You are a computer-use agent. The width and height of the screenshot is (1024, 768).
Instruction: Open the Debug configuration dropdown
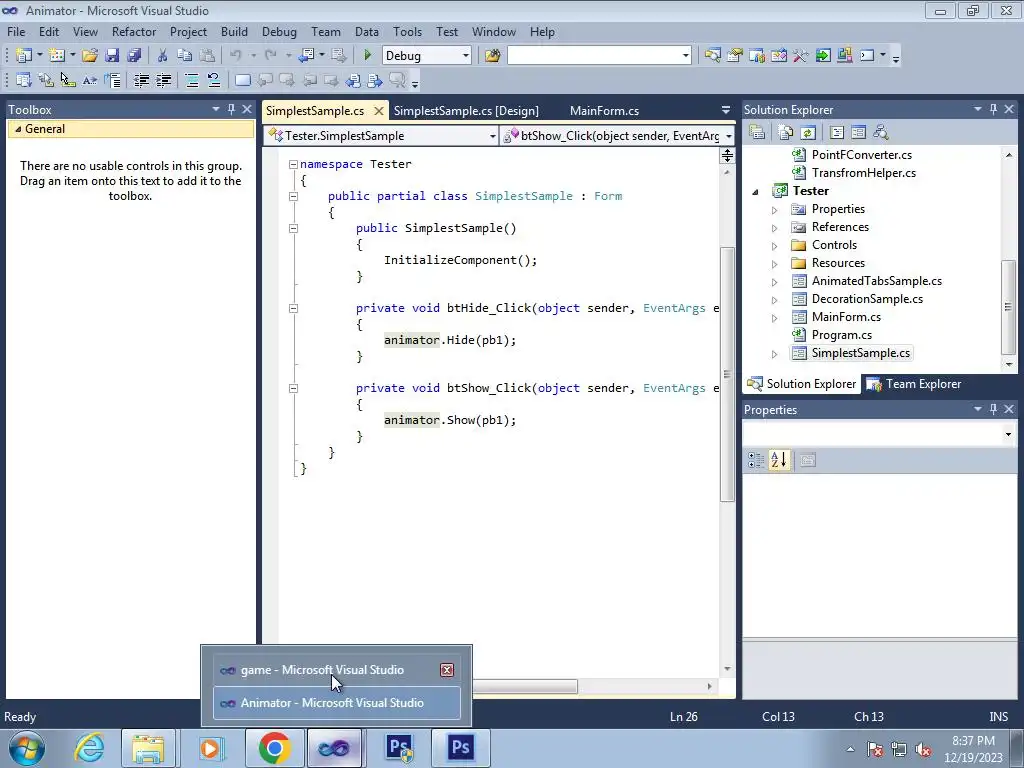pos(466,56)
